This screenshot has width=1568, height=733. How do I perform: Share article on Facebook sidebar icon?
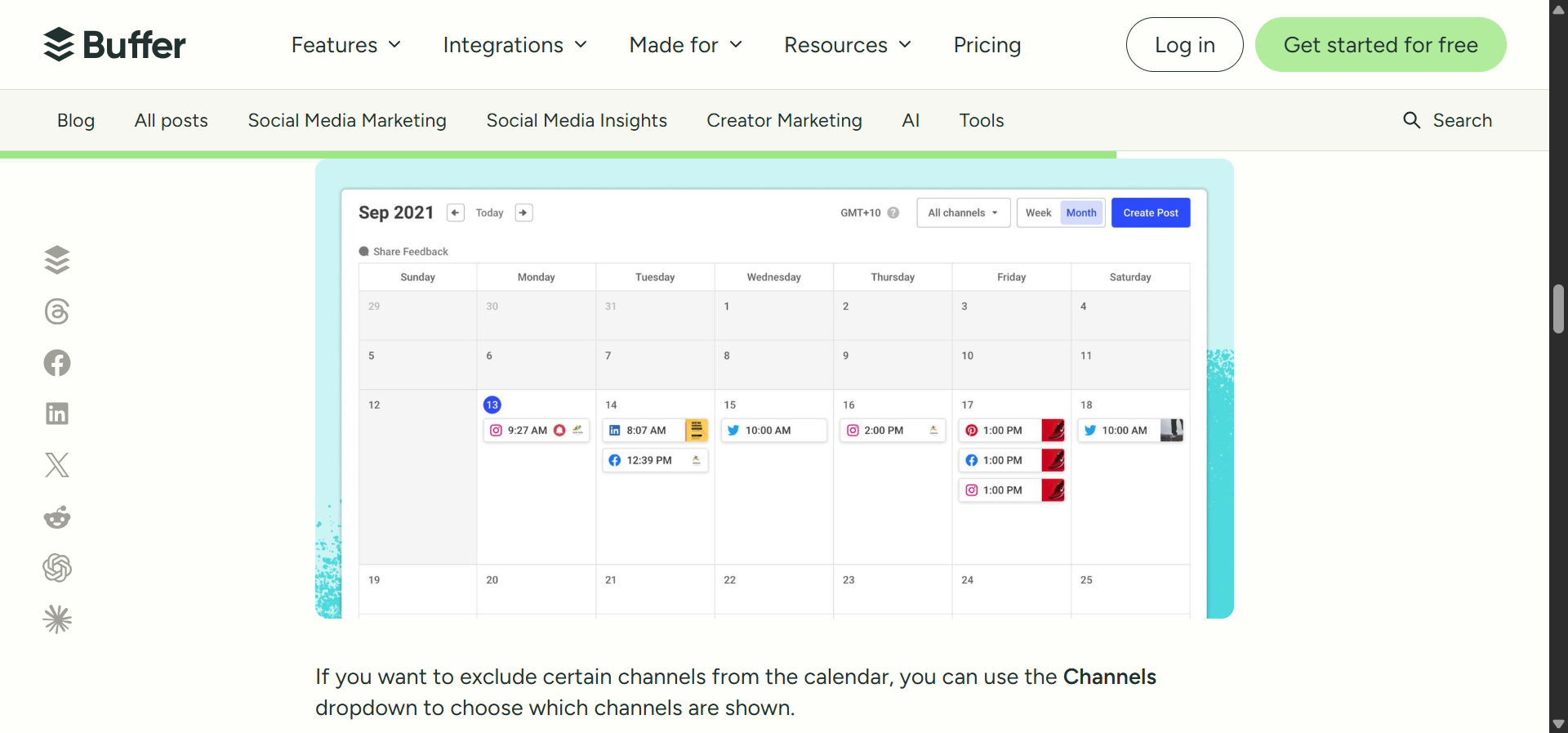click(x=57, y=363)
